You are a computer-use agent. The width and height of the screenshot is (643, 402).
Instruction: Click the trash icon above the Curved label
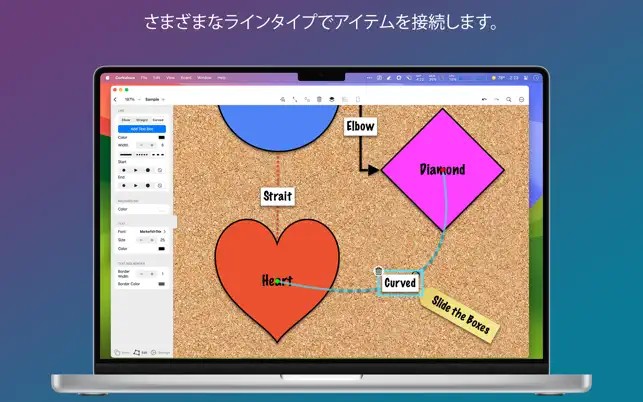tap(379, 271)
